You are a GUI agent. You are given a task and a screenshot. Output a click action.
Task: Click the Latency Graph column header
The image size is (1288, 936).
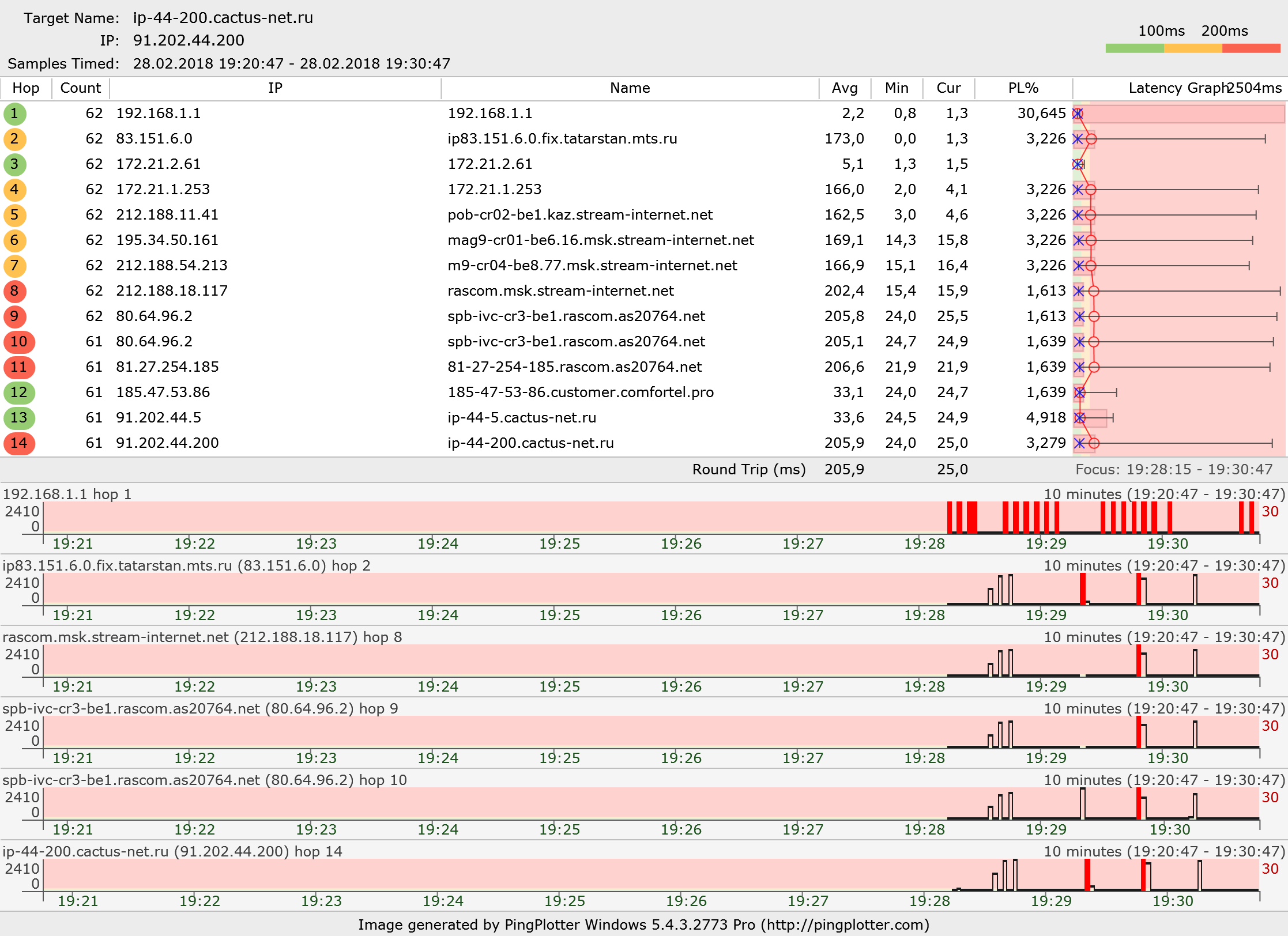tap(1179, 88)
